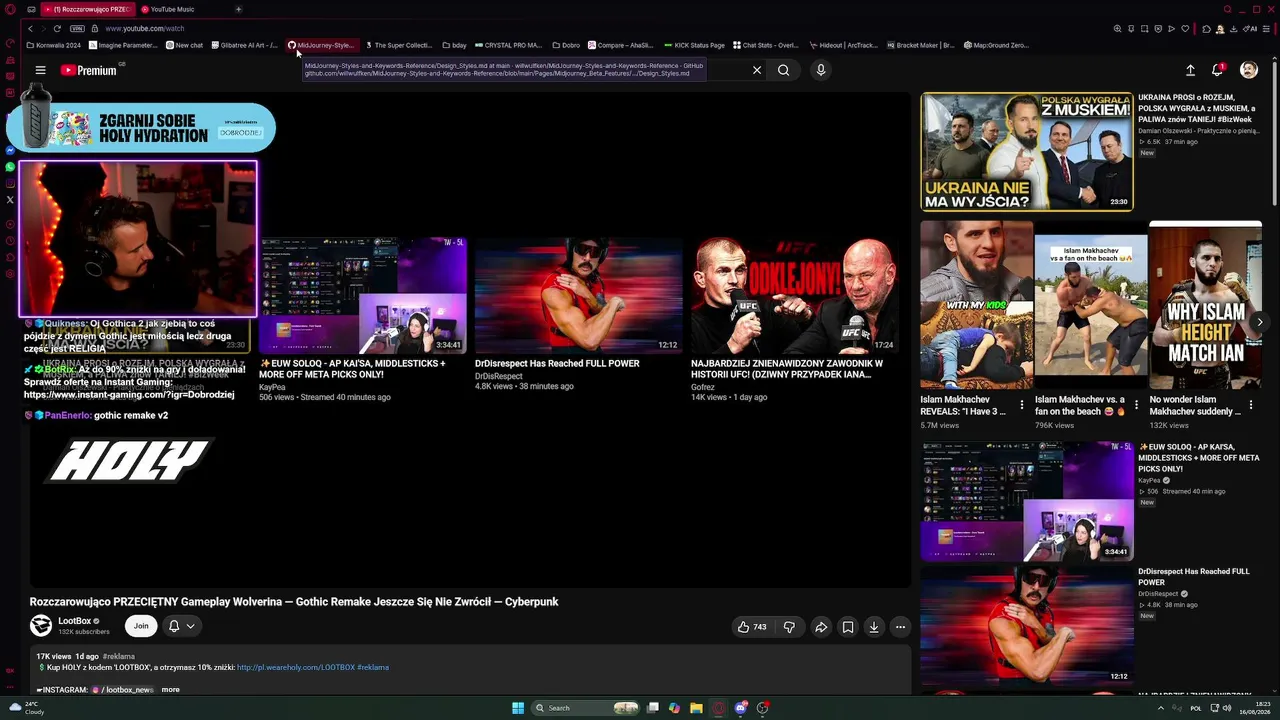
Task: Save the video to a playlist
Action: 848,627
